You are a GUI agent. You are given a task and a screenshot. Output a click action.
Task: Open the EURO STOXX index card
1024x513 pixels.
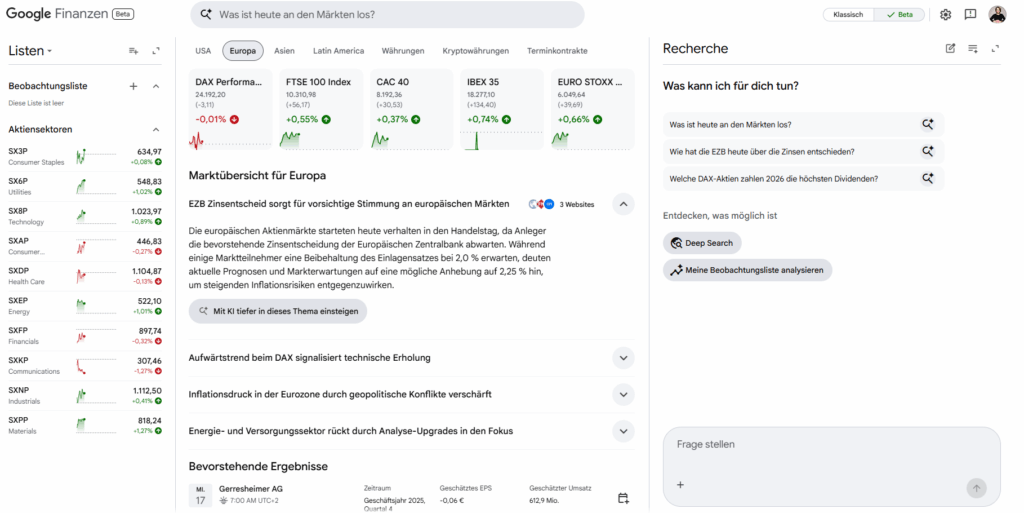tap(593, 110)
